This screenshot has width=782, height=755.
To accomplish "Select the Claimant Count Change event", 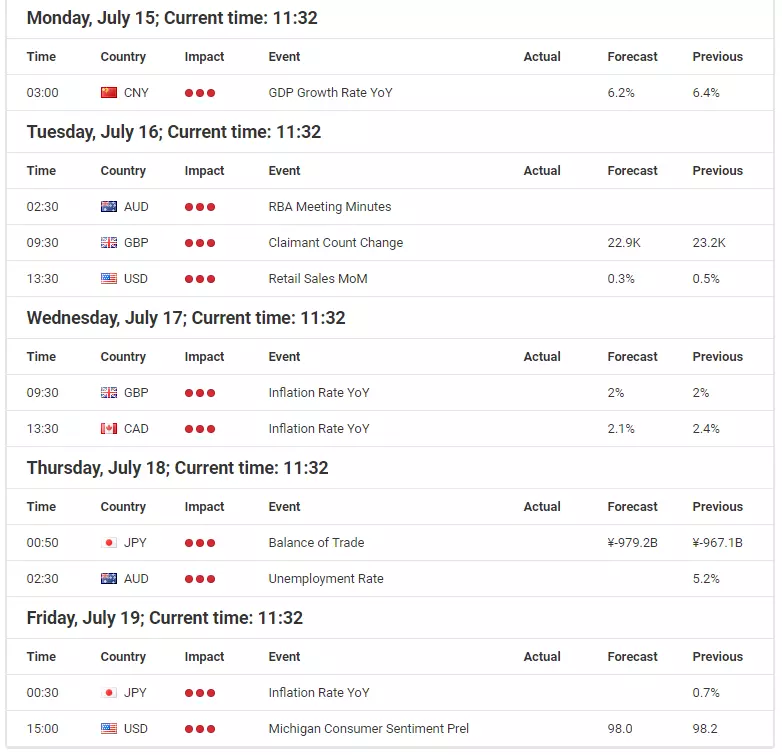I will pos(336,243).
